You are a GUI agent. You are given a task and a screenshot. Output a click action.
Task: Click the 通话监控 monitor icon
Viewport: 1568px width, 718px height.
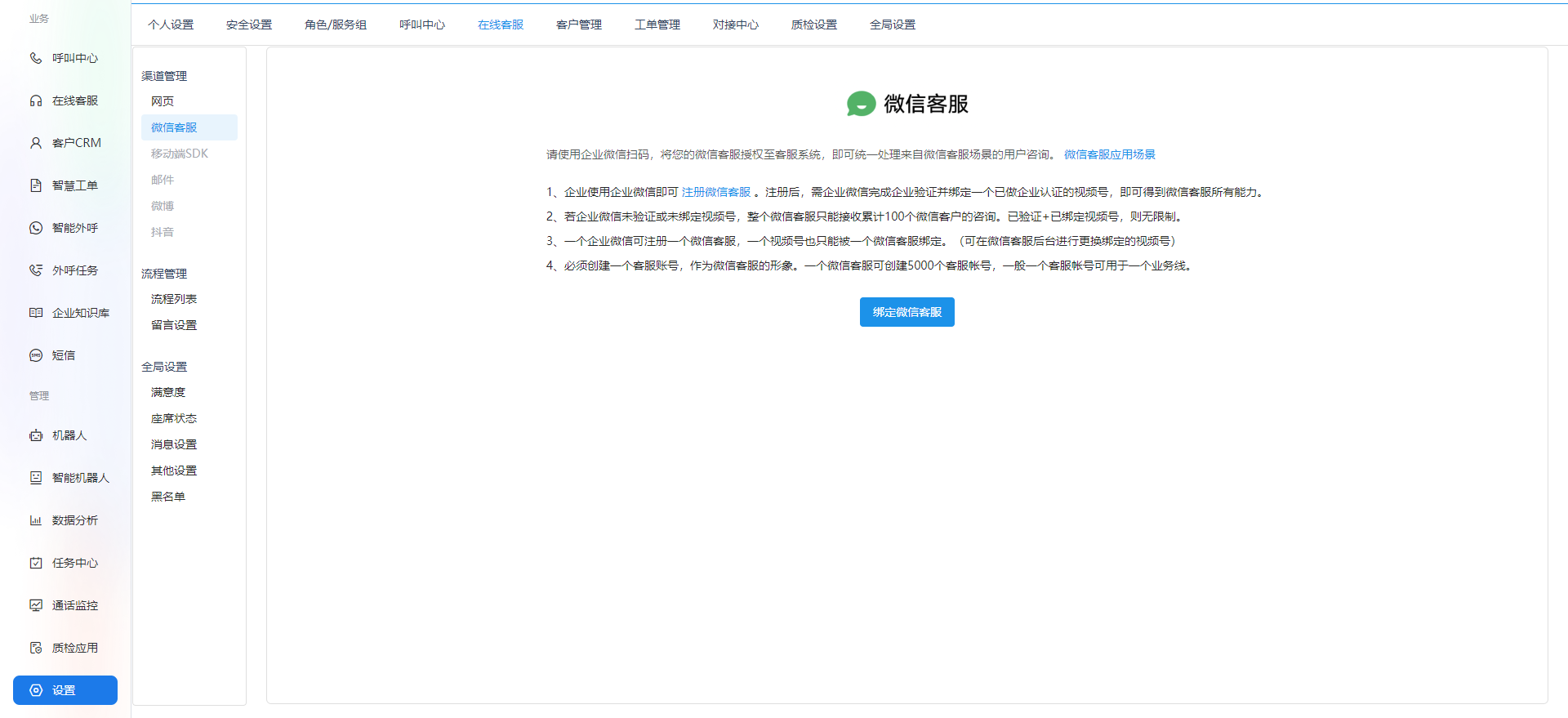(36, 605)
